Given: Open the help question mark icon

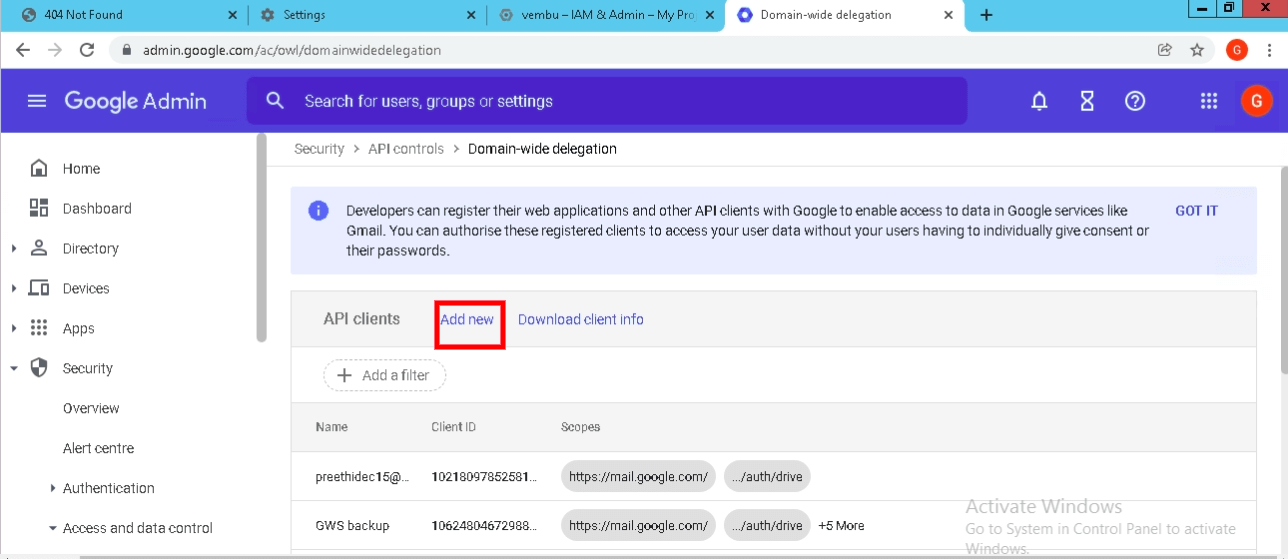Looking at the screenshot, I should point(1135,101).
